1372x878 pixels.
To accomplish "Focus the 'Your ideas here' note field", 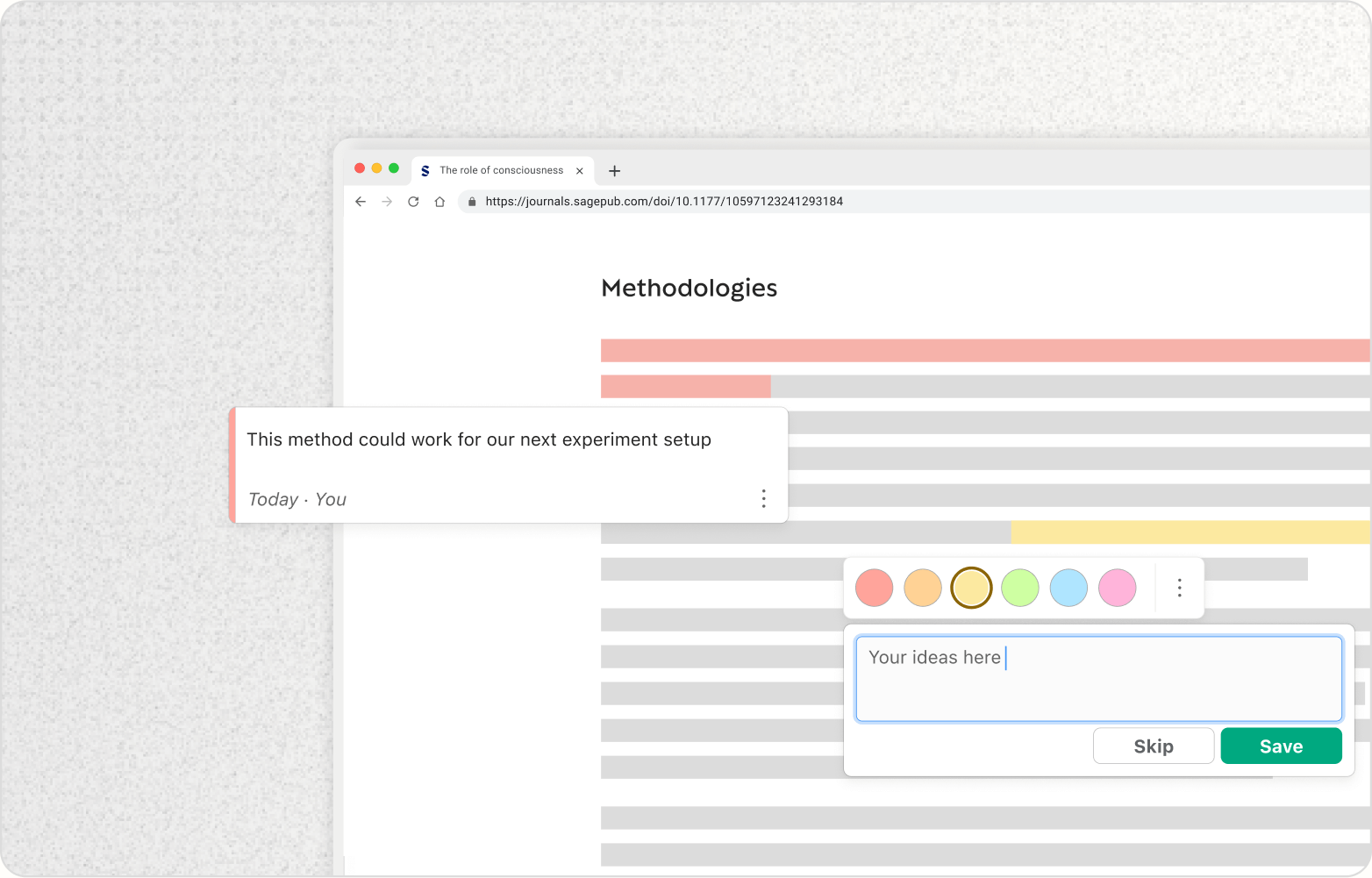I will point(1098,679).
